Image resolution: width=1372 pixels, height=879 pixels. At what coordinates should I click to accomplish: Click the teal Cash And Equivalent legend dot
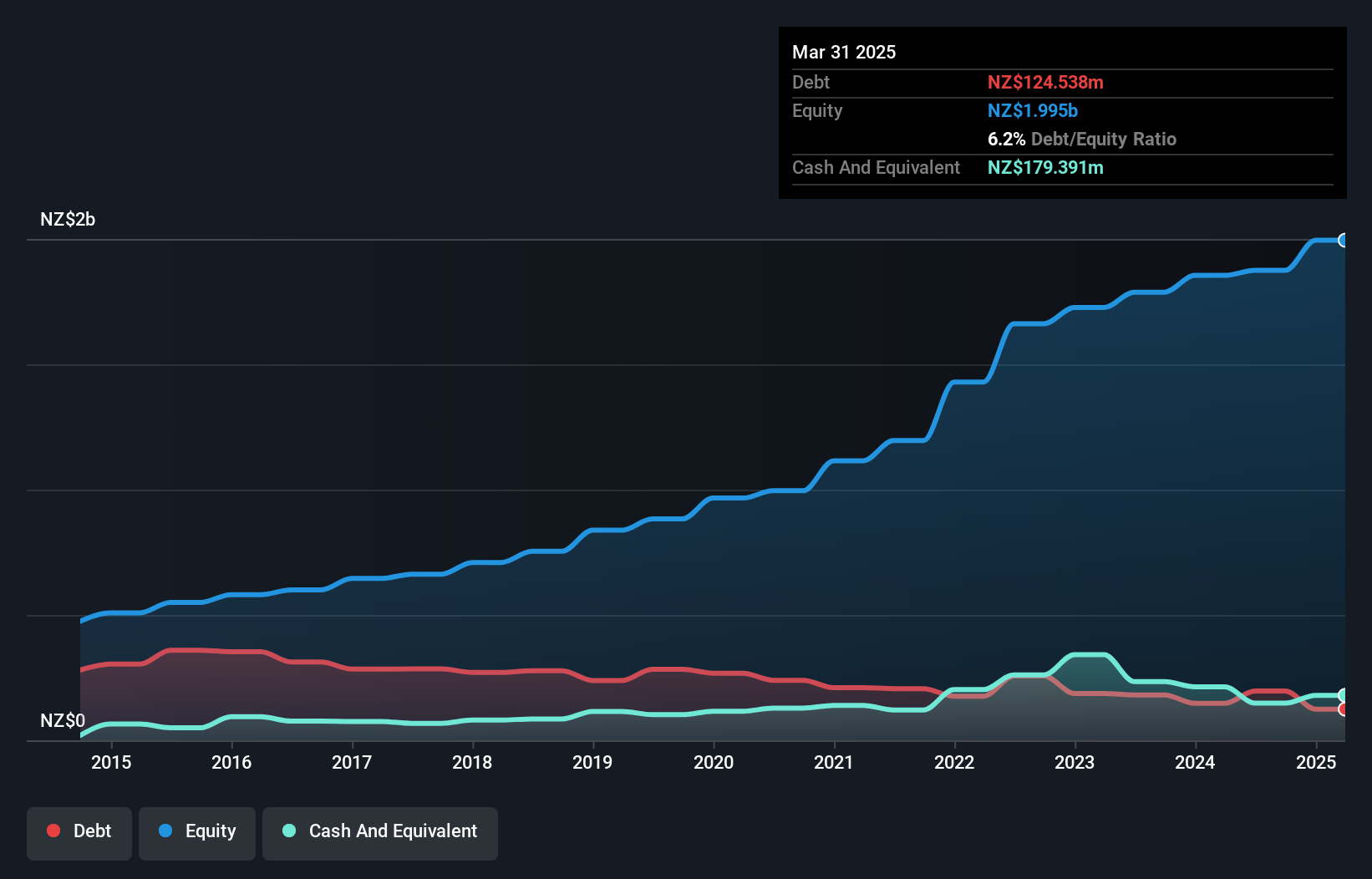(288, 830)
